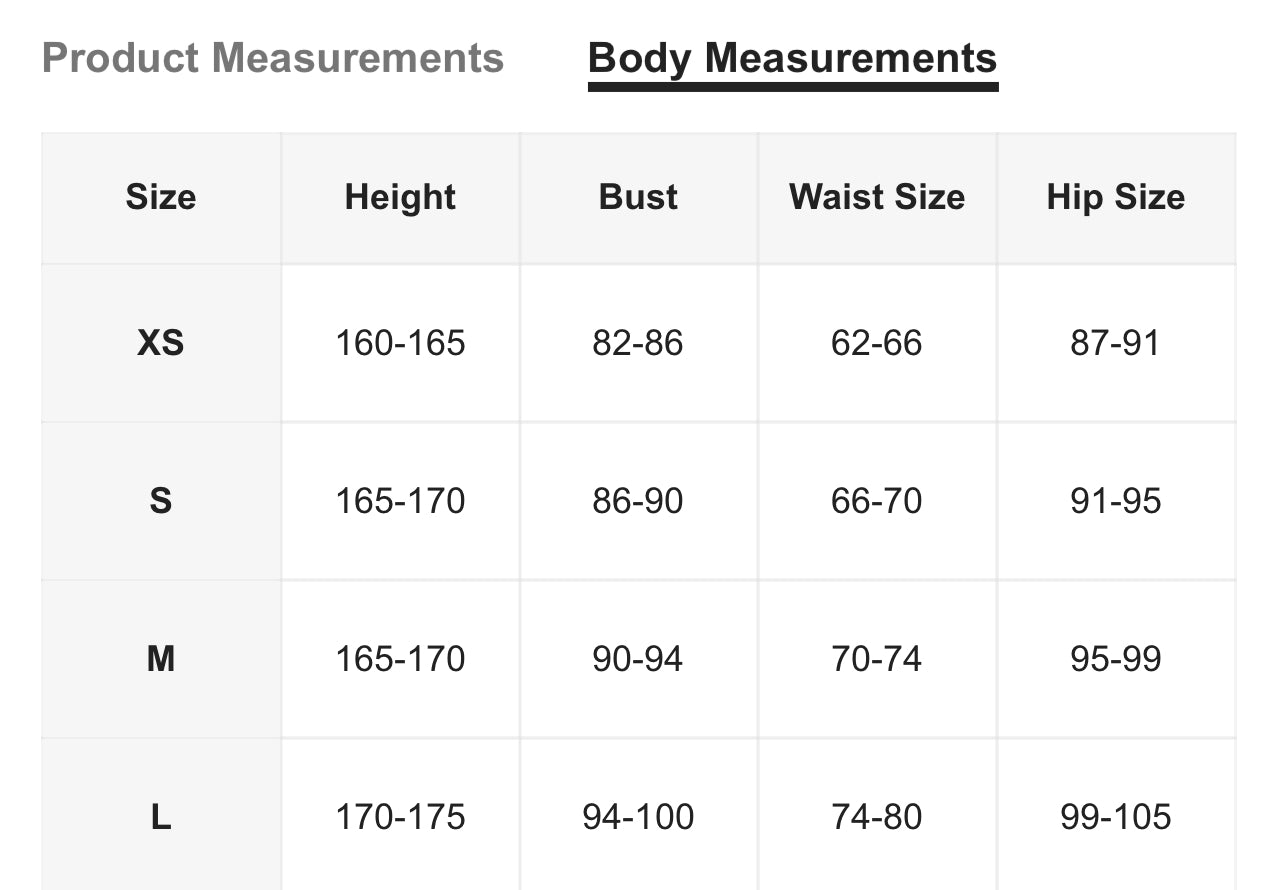Screen dimensions: 1284x890
Task: Click the Hip Size column header
Action: tap(1116, 197)
